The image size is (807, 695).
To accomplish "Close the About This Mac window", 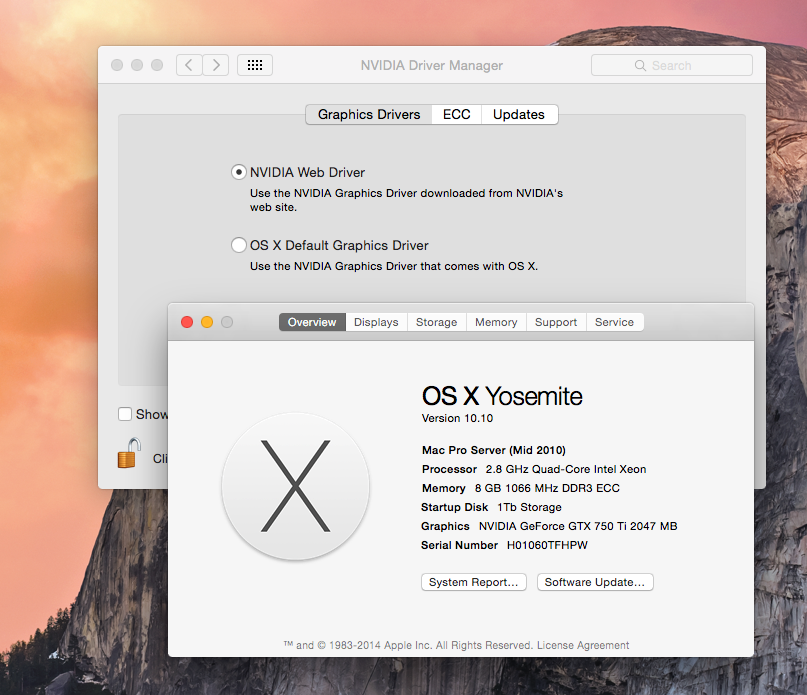I will point(187,322).
